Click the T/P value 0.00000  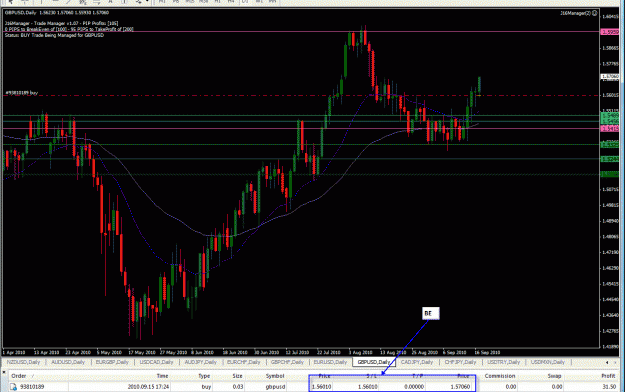[414, 387]
